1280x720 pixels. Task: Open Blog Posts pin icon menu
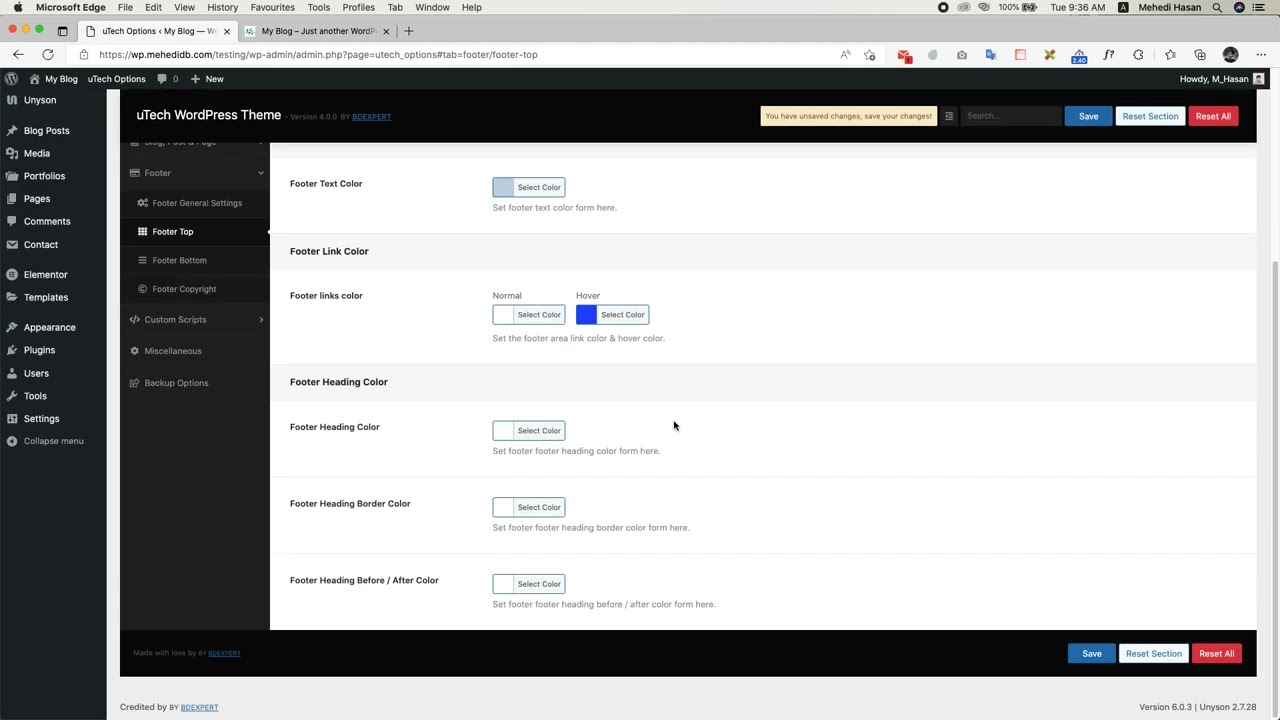coord(12,131)
